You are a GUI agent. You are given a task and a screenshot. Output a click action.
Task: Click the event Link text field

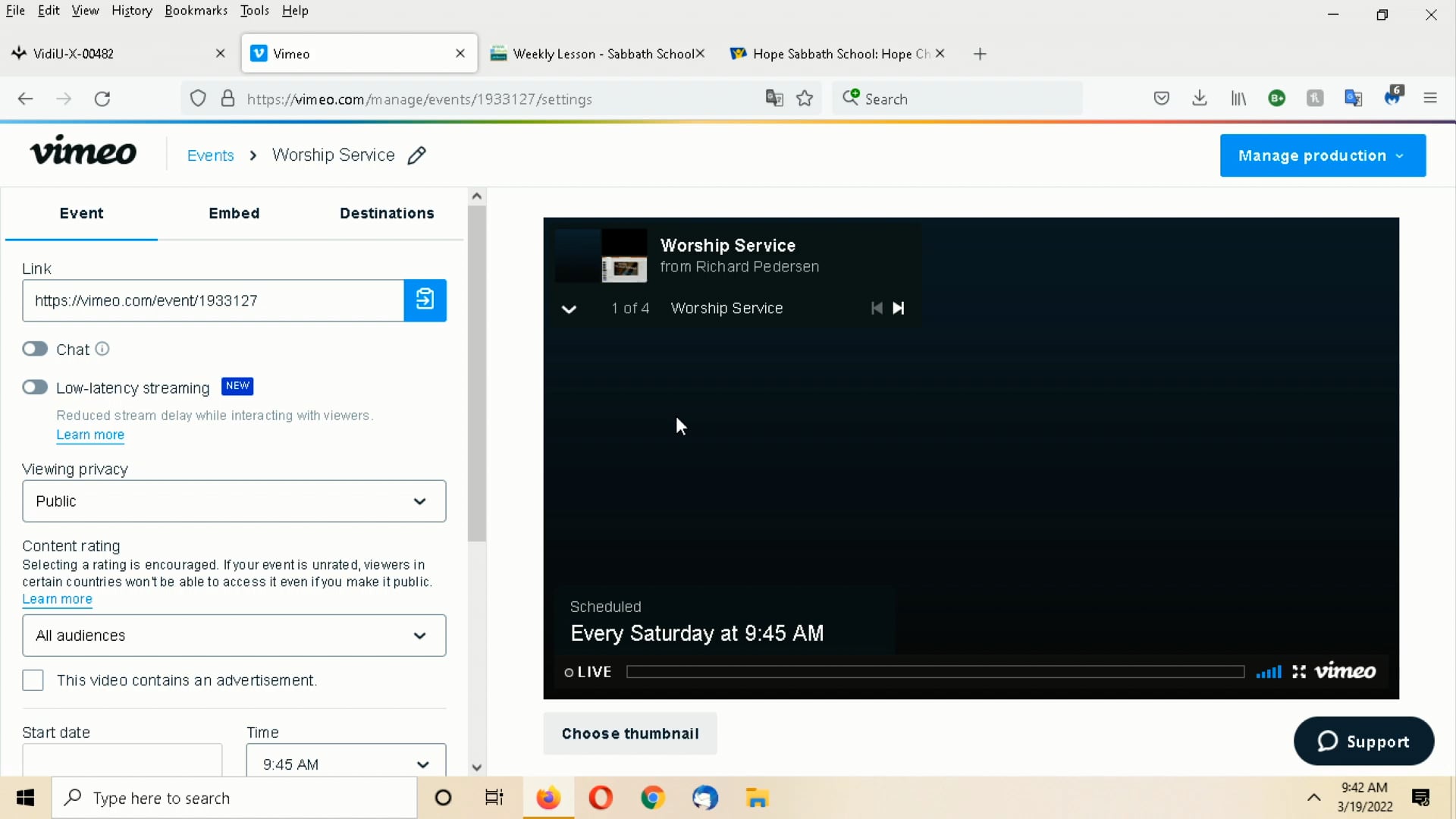click(213, 300)
